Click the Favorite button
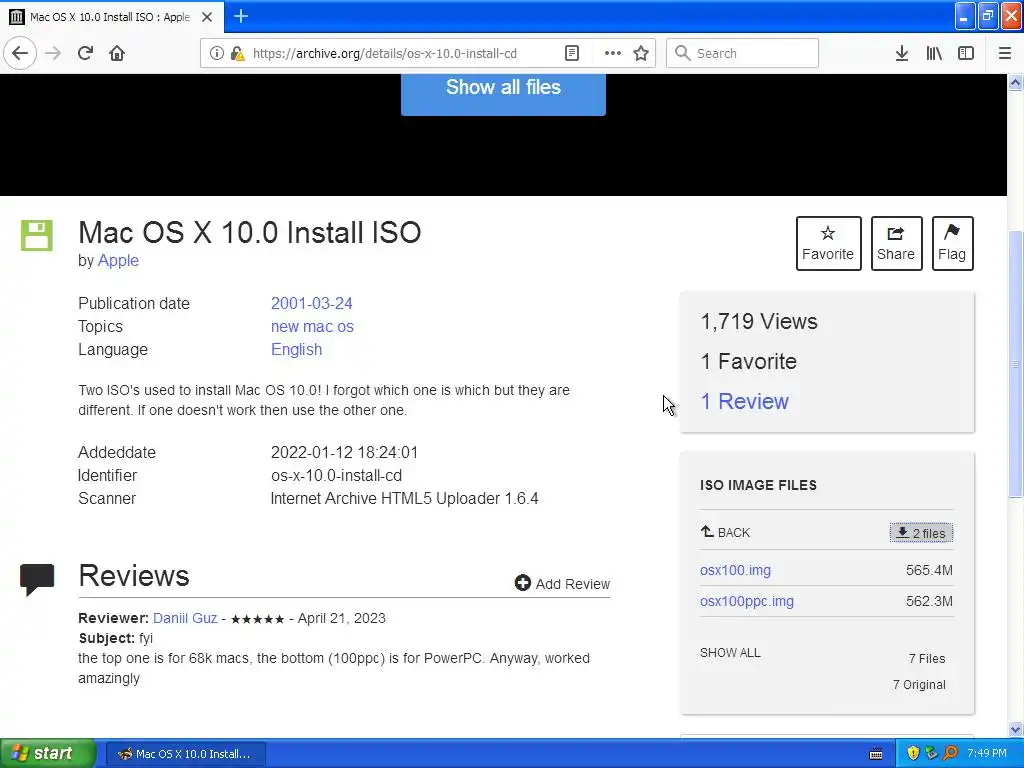Screen dimensions: 1024x768 point(828,243)
